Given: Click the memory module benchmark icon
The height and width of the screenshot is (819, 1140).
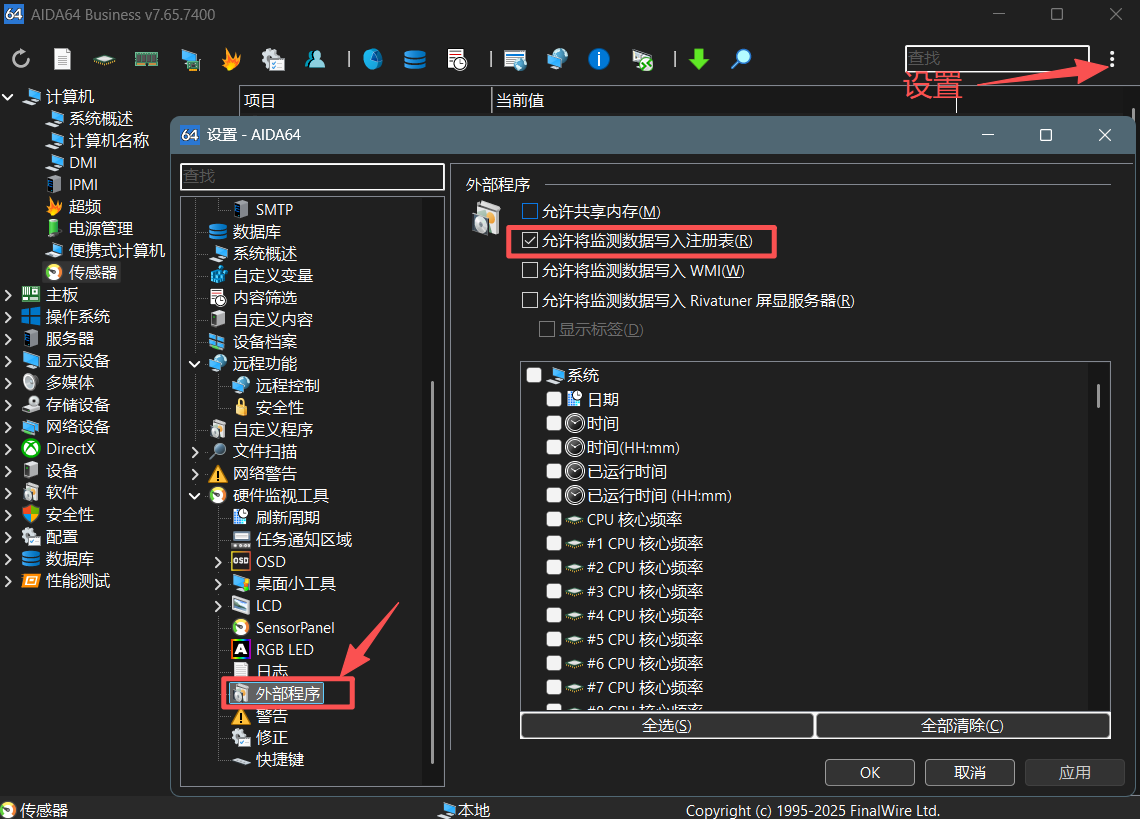Looking at the screenshot, I should coord(146,59).
